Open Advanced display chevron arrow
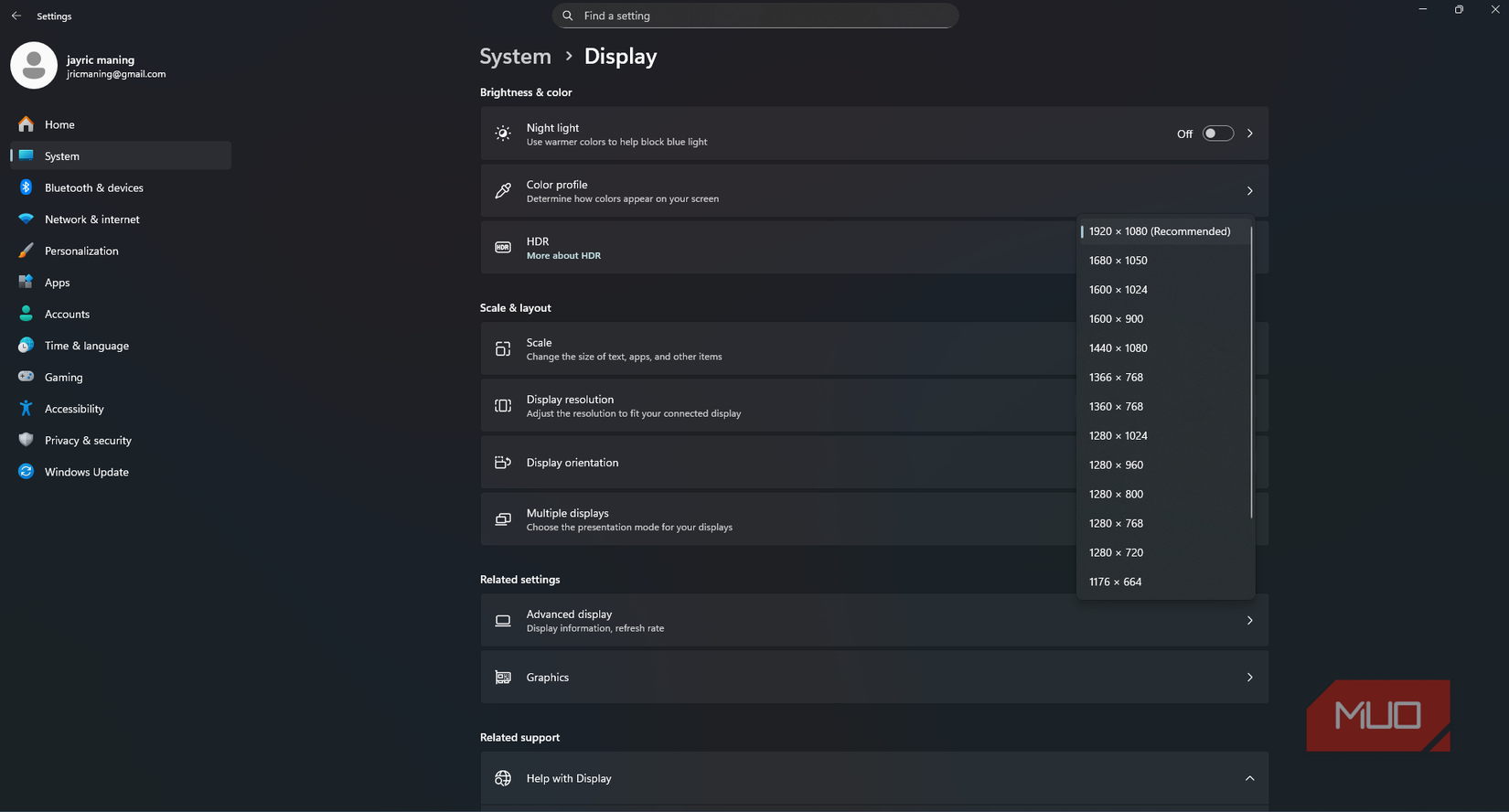The width and height of the screenshot is (1509, 812). click(x=1250, y=620)
